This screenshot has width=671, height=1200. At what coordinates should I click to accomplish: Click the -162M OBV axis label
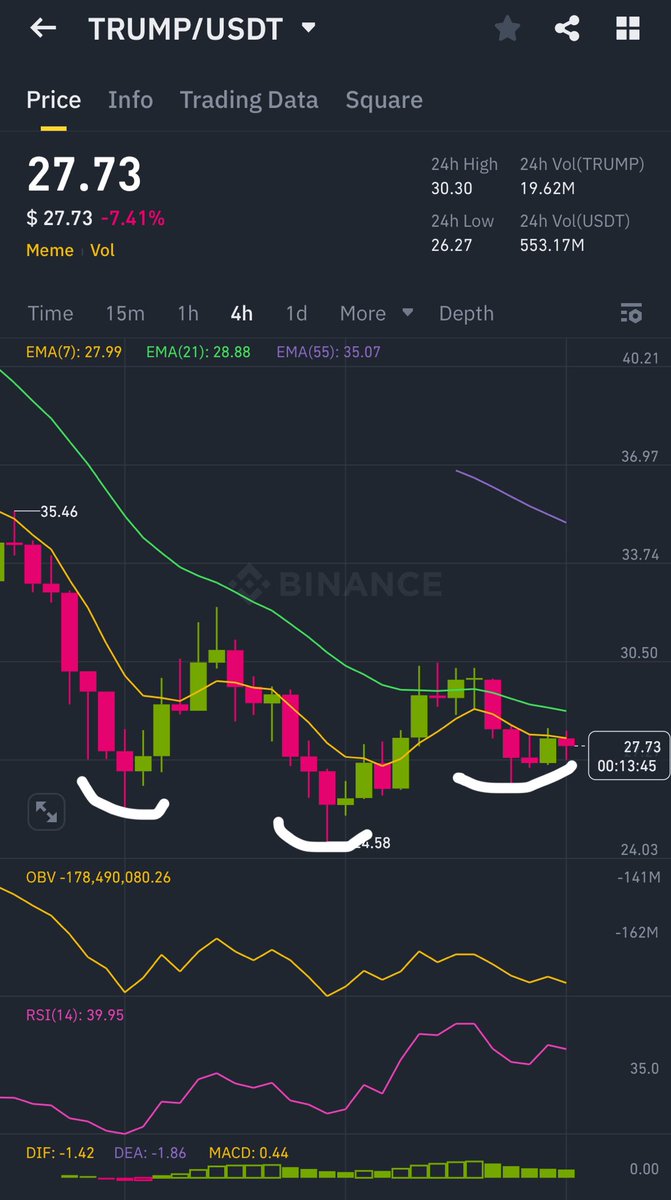coord(638,933)
